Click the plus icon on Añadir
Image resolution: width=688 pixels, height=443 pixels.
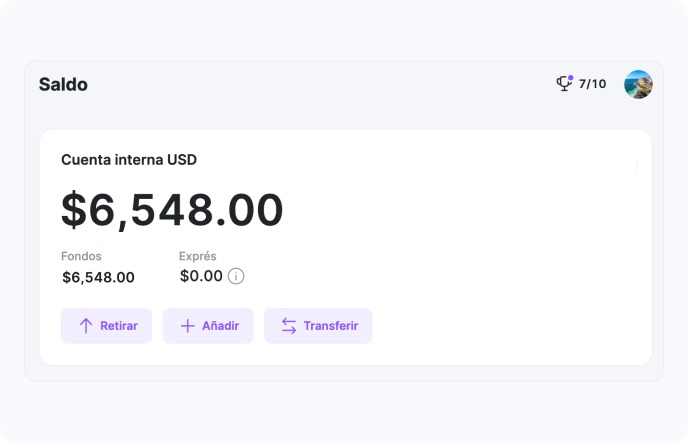click(x=187, y=326)
